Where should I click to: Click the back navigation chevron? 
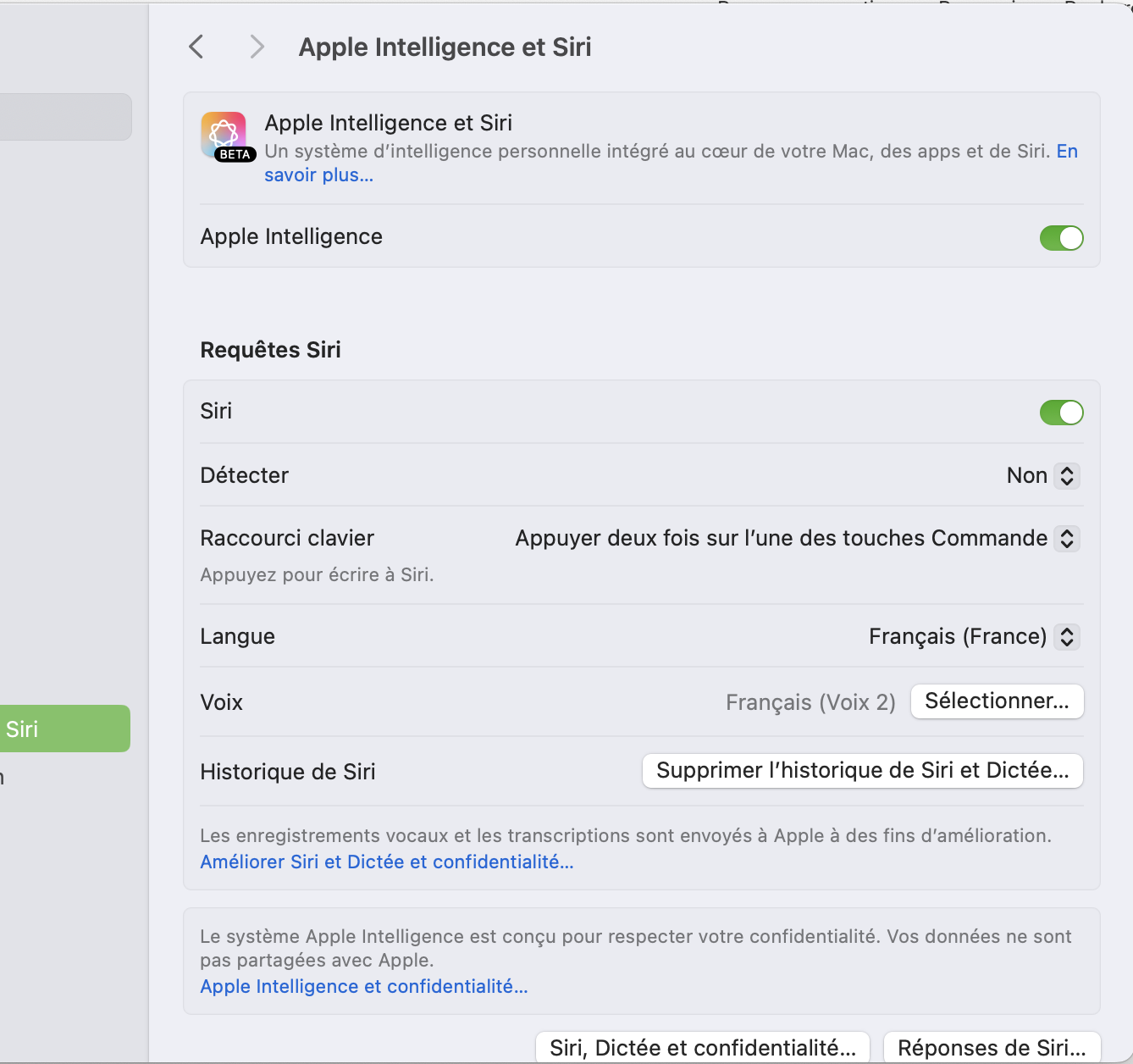pyautogui.click(x=196, y=47)
